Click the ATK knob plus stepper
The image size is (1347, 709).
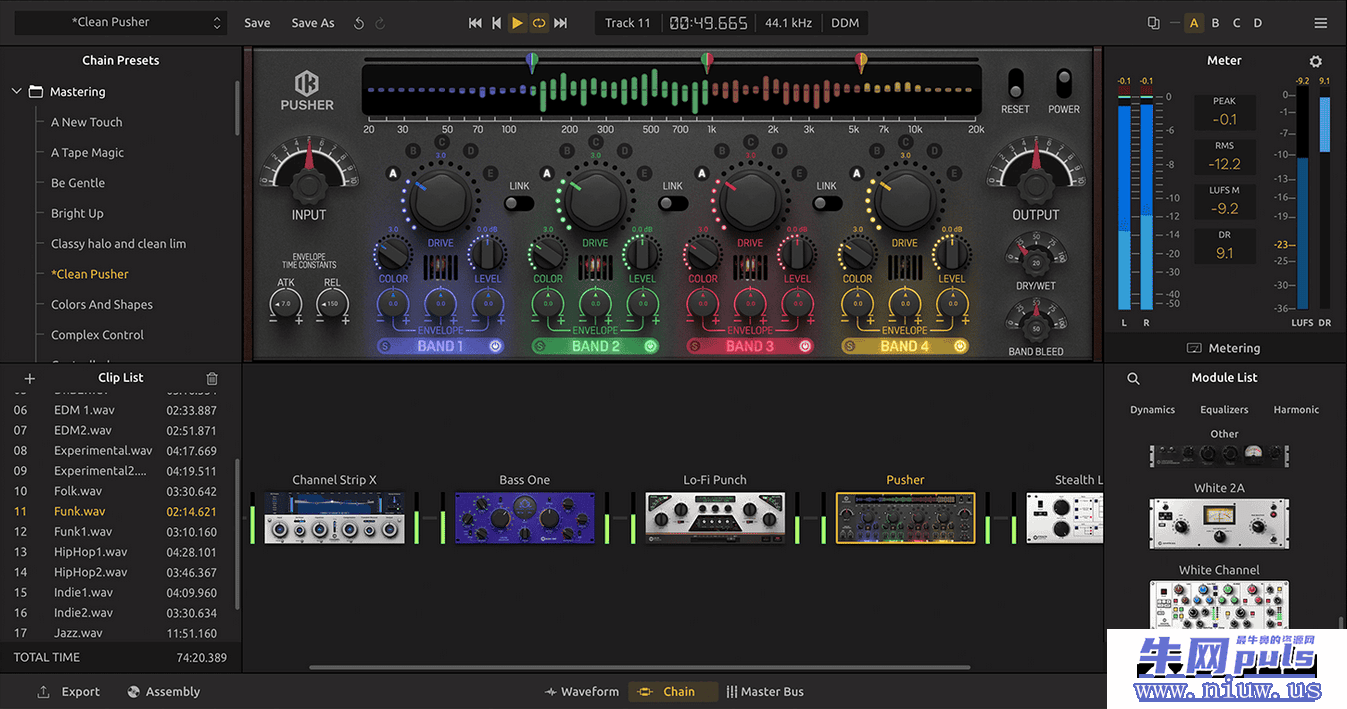click(299, 321)
